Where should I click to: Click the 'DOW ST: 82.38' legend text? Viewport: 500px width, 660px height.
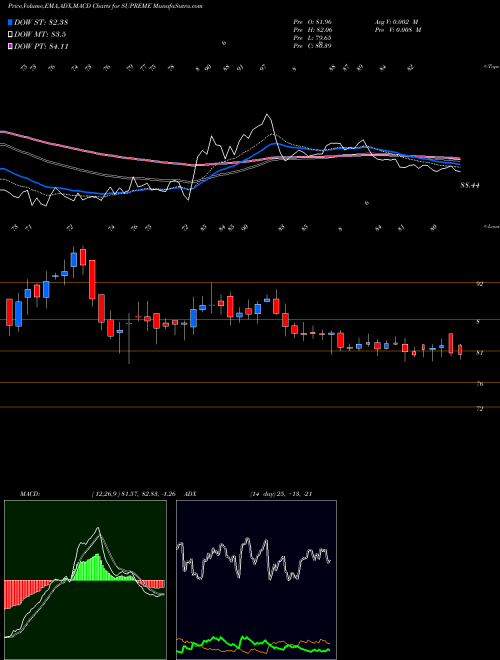pyautogui.click(x=41, y=22)
